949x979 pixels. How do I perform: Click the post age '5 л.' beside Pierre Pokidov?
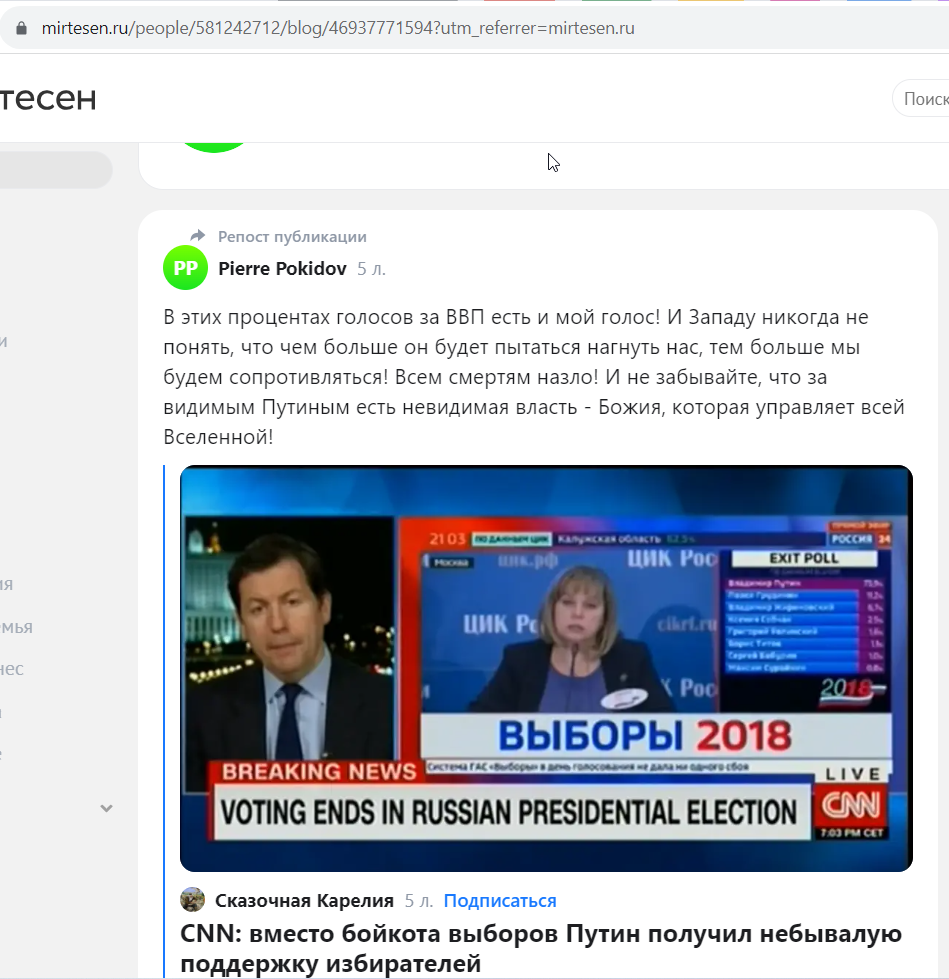[x=371, y=269]
